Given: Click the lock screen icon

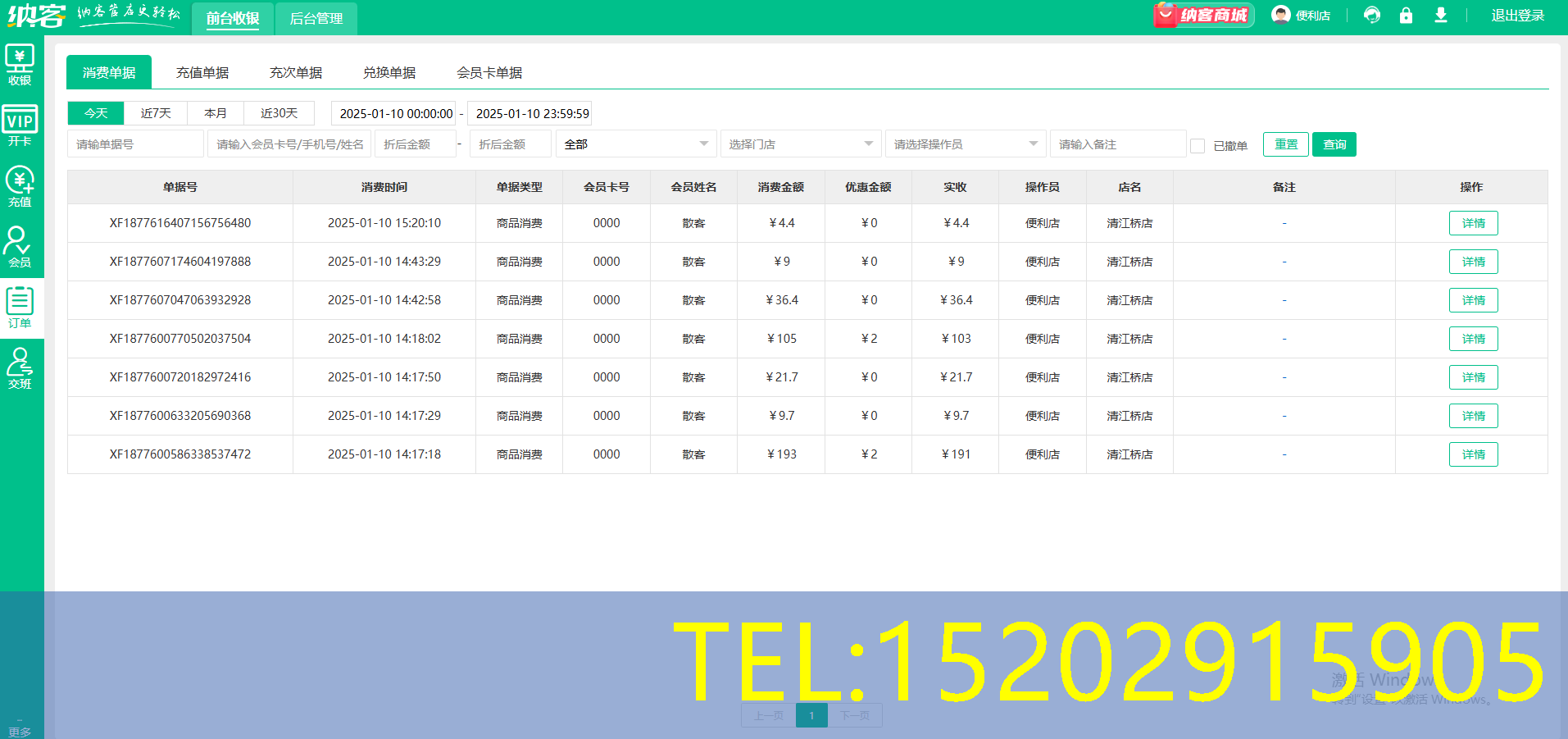Looking at the screenshot, I should coord(1406,15).
